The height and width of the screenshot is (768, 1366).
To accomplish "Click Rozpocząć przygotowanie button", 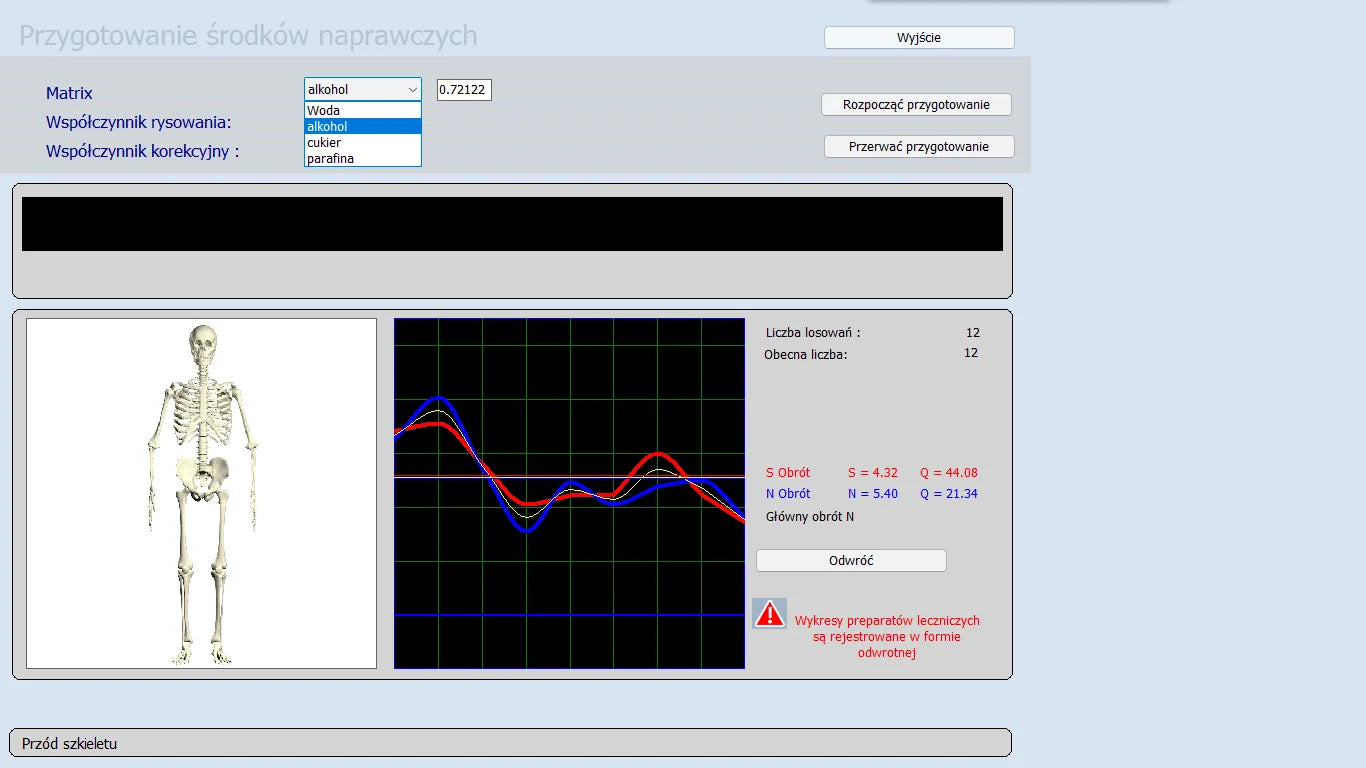I will tap(916, 105).
